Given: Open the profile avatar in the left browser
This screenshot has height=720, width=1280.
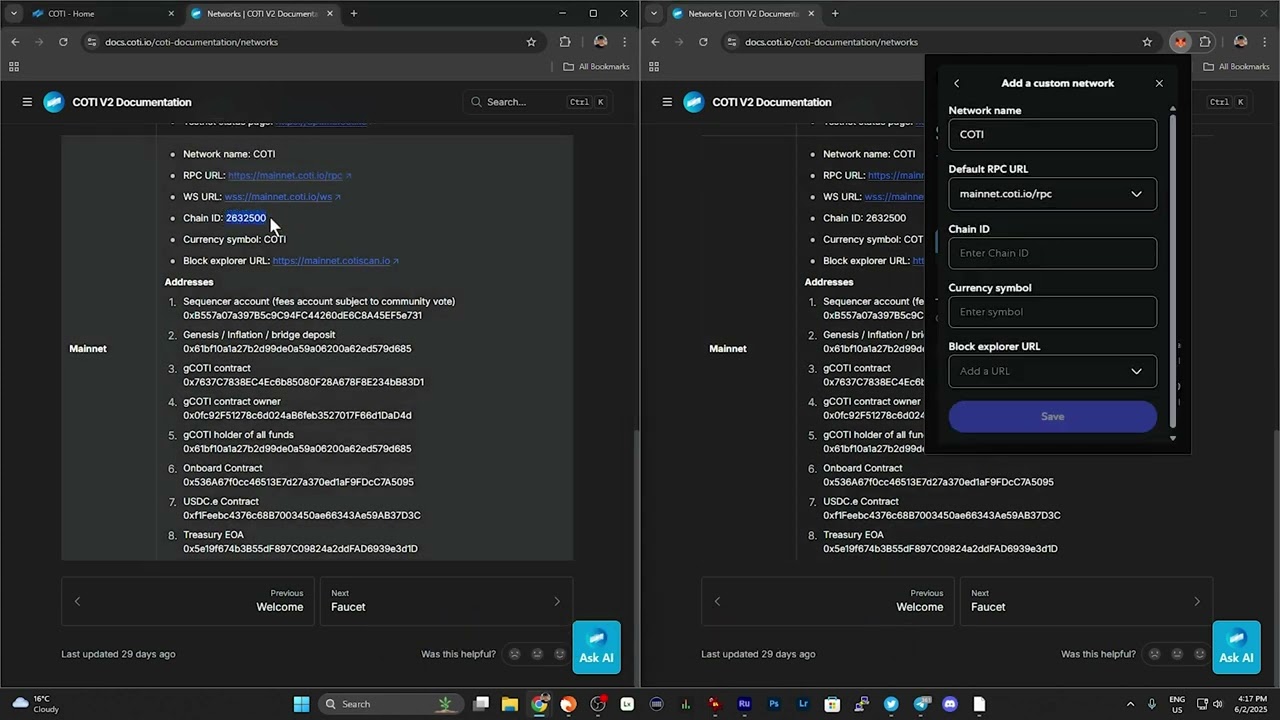Looking at the screenshot, I should (x=600, y=42).
